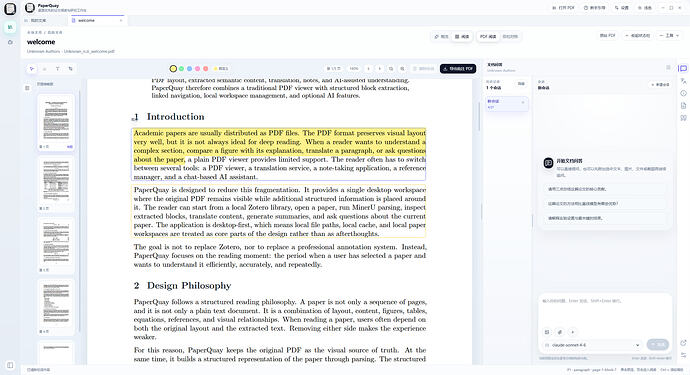Select the pen-icon view mode left of the grid option
This screenshot has width=690, height=375.
point(441,37)
